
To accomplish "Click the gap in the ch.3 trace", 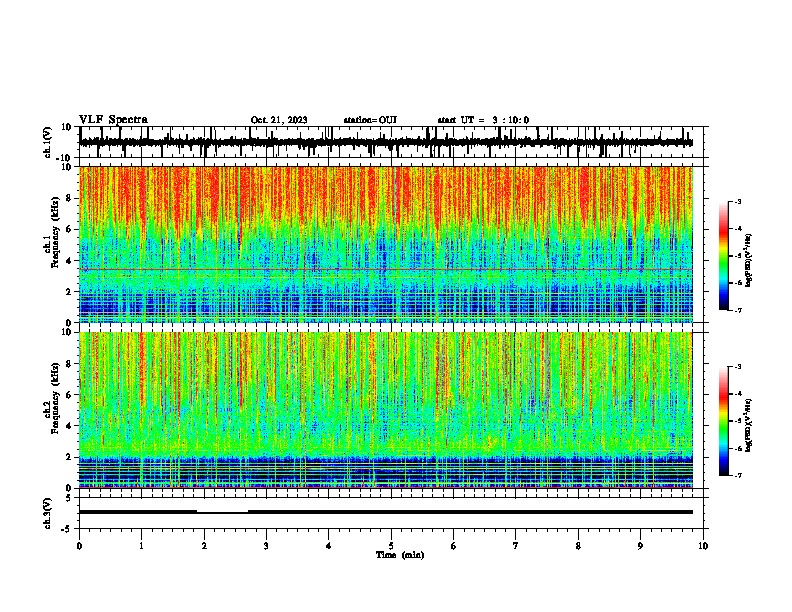I will click(222, 512).
